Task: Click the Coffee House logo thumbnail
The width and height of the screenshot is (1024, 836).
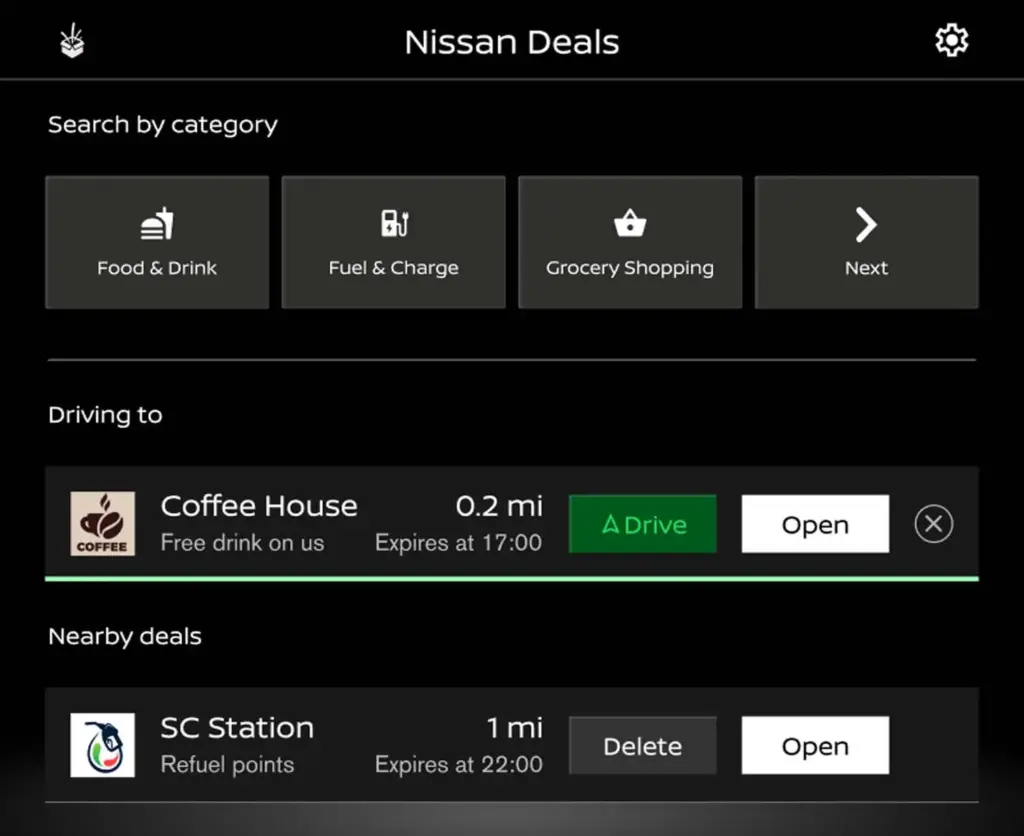Action: tap(103, 523)
